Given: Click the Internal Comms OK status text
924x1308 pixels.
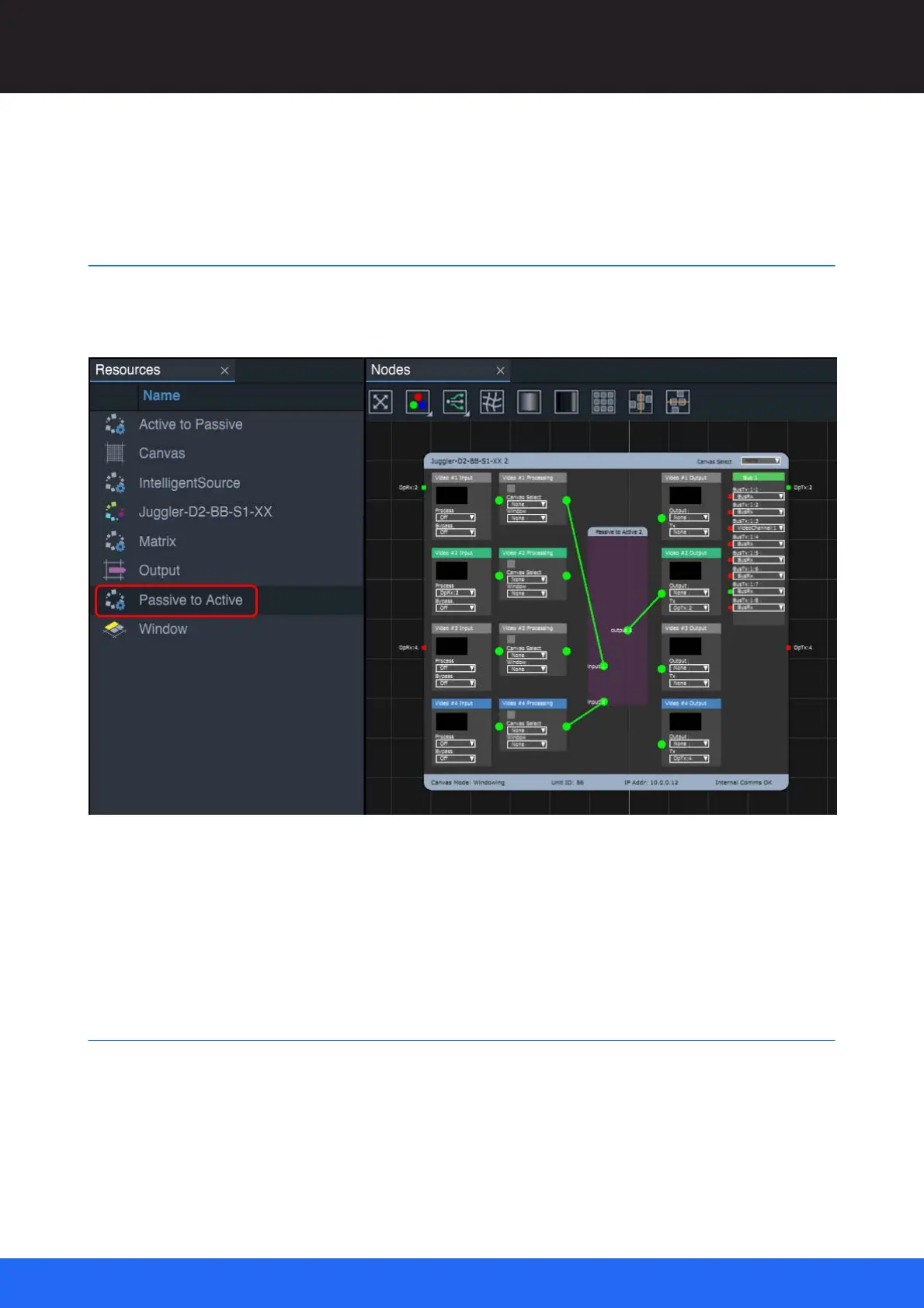Looking at the screenshot, I should pyautogui.click(x=743, y=783).
